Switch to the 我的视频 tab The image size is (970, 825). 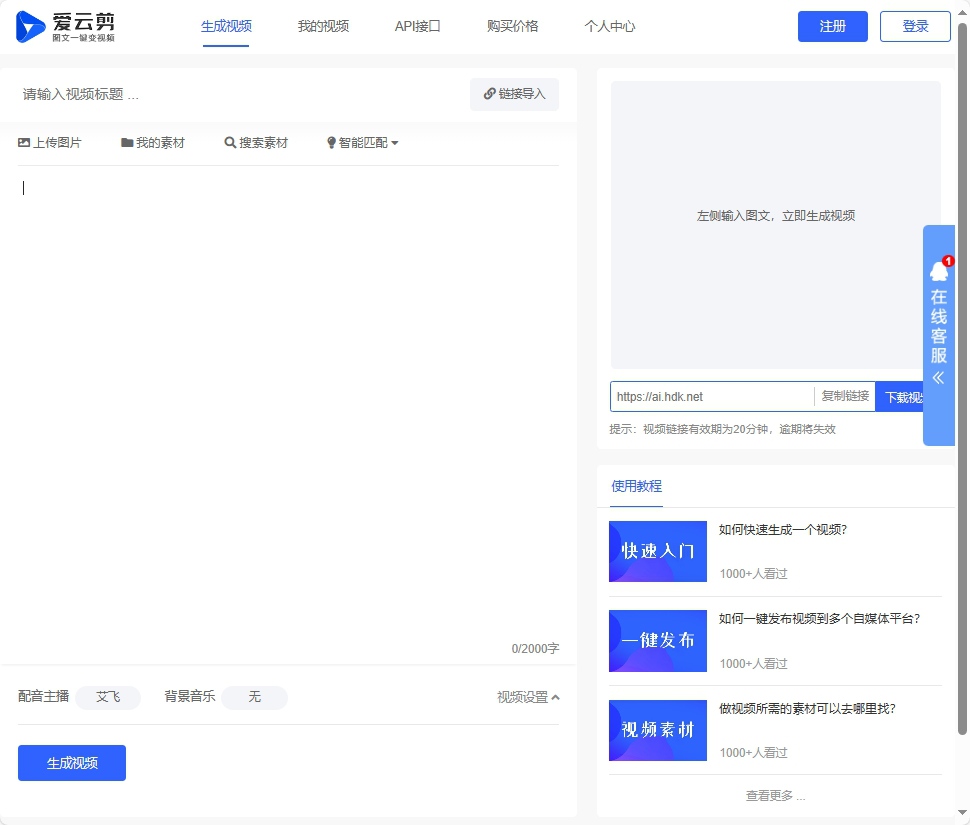pyautogui.click(x=322, y=27)
